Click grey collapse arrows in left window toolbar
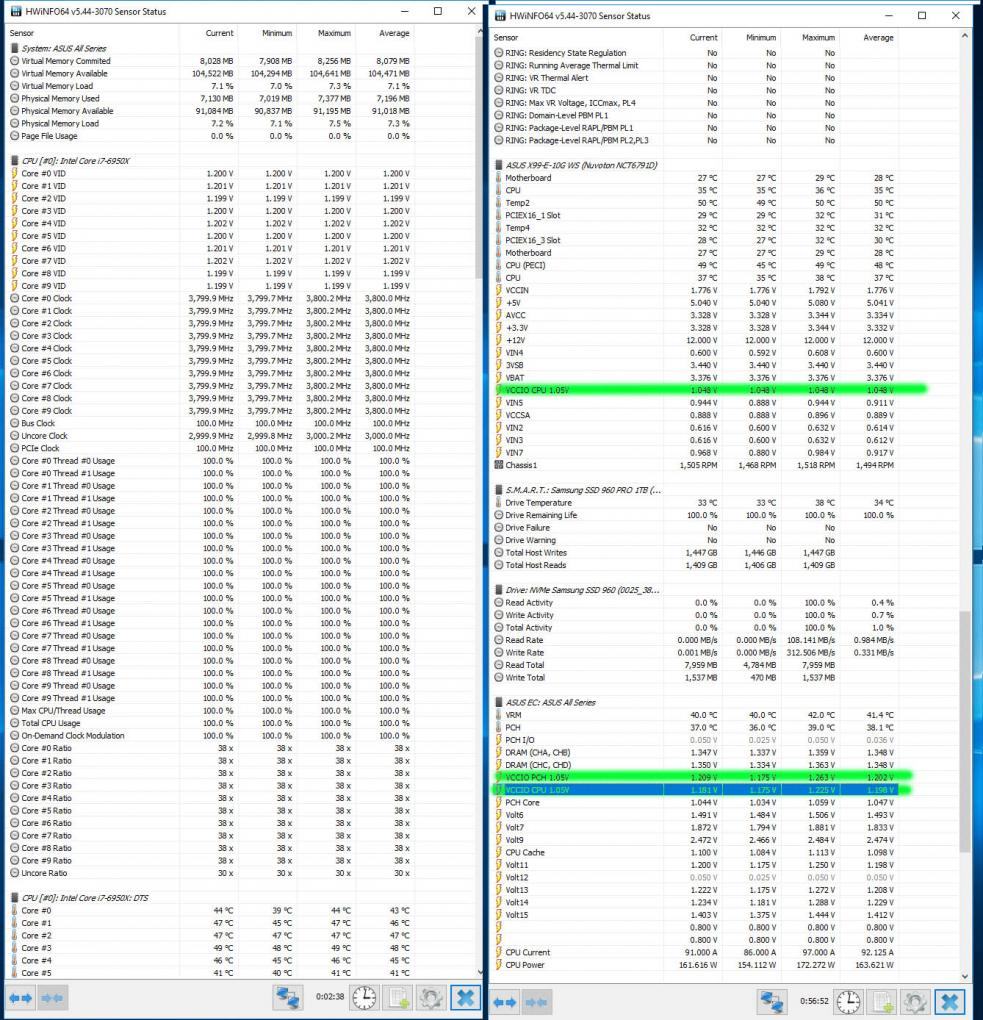Screen dimensions: 983x1020 (52, 997)
